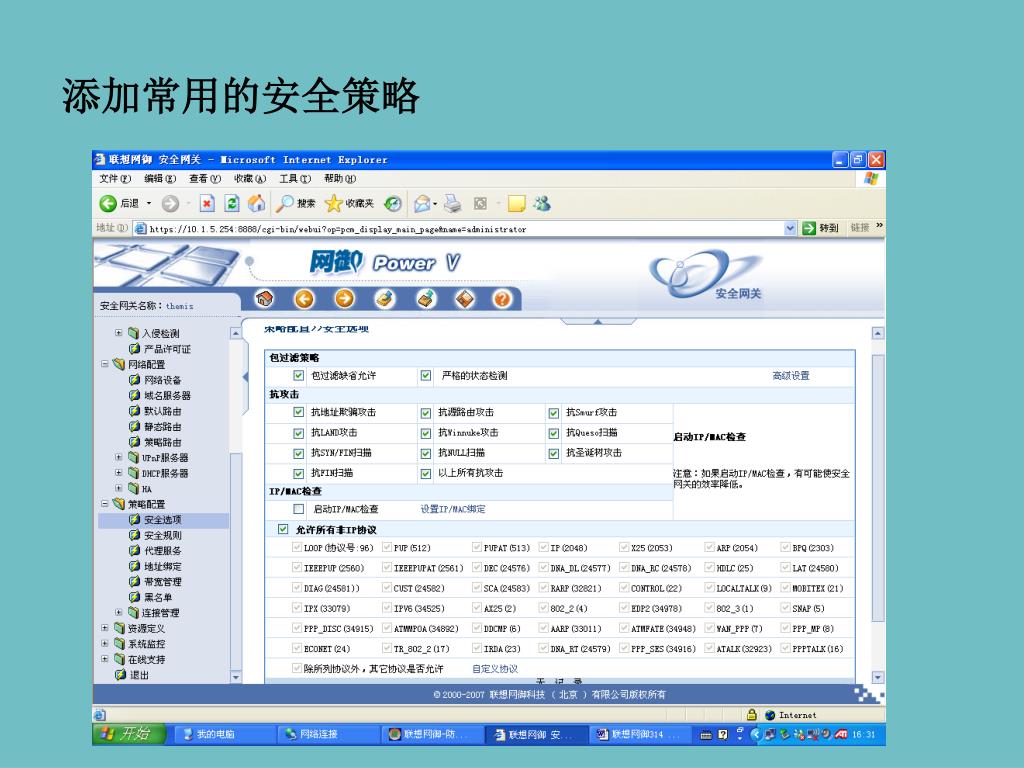This screenshot has width=1024, height=768.
Task: Expand the 连接管理 tree node
Action: [119, 613]
